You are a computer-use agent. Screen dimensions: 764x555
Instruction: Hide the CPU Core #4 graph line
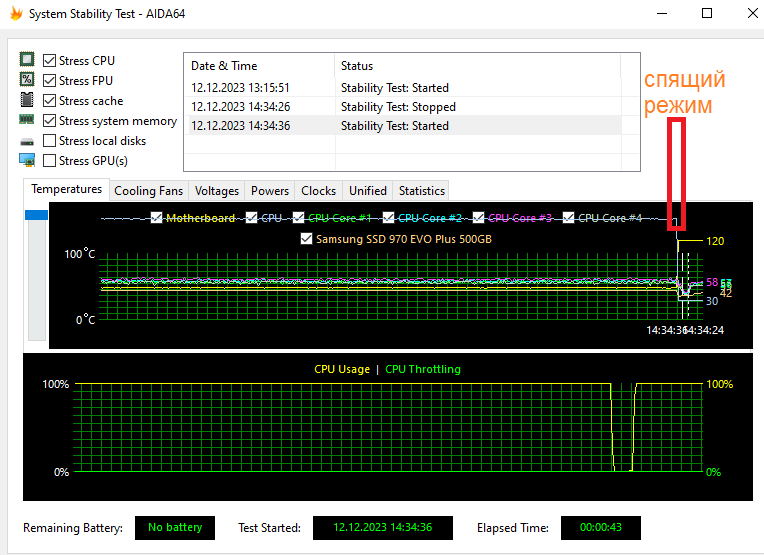(x=568, y=218)
